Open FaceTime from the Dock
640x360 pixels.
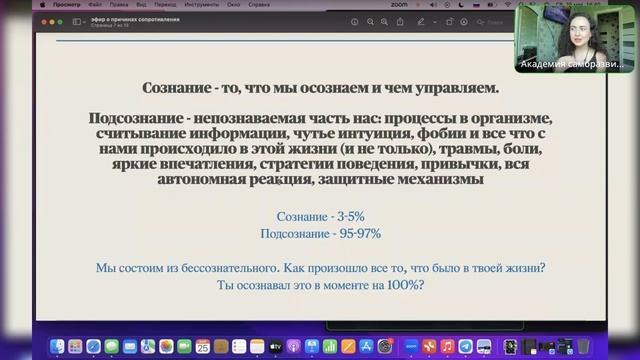(184, 347)
